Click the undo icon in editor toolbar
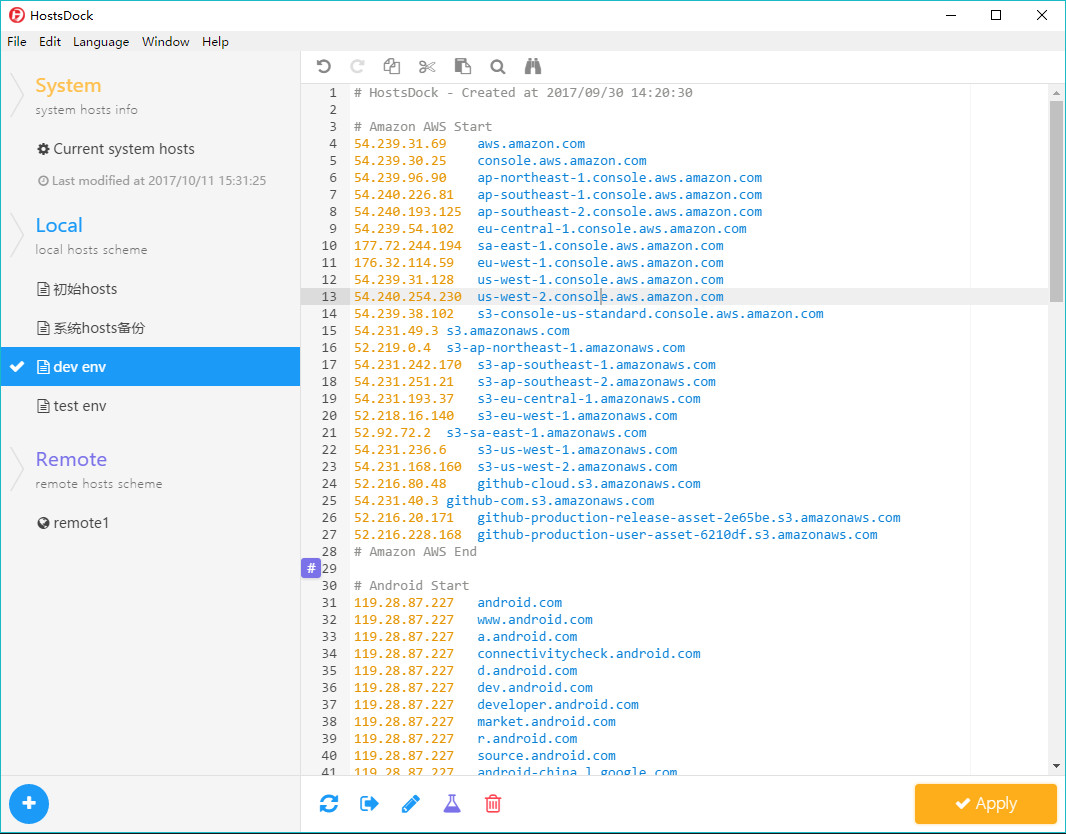The image size is (1066, 834). 323,67
